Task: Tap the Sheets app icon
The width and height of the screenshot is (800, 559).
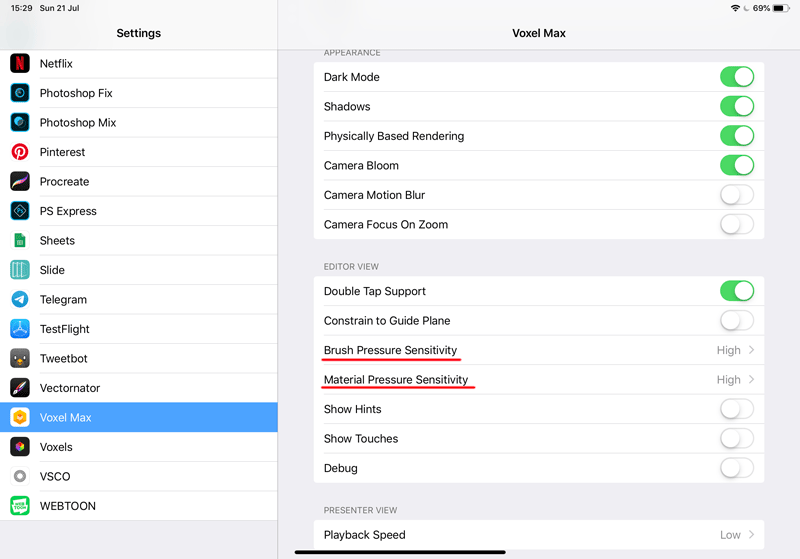Action: [20, 240]
